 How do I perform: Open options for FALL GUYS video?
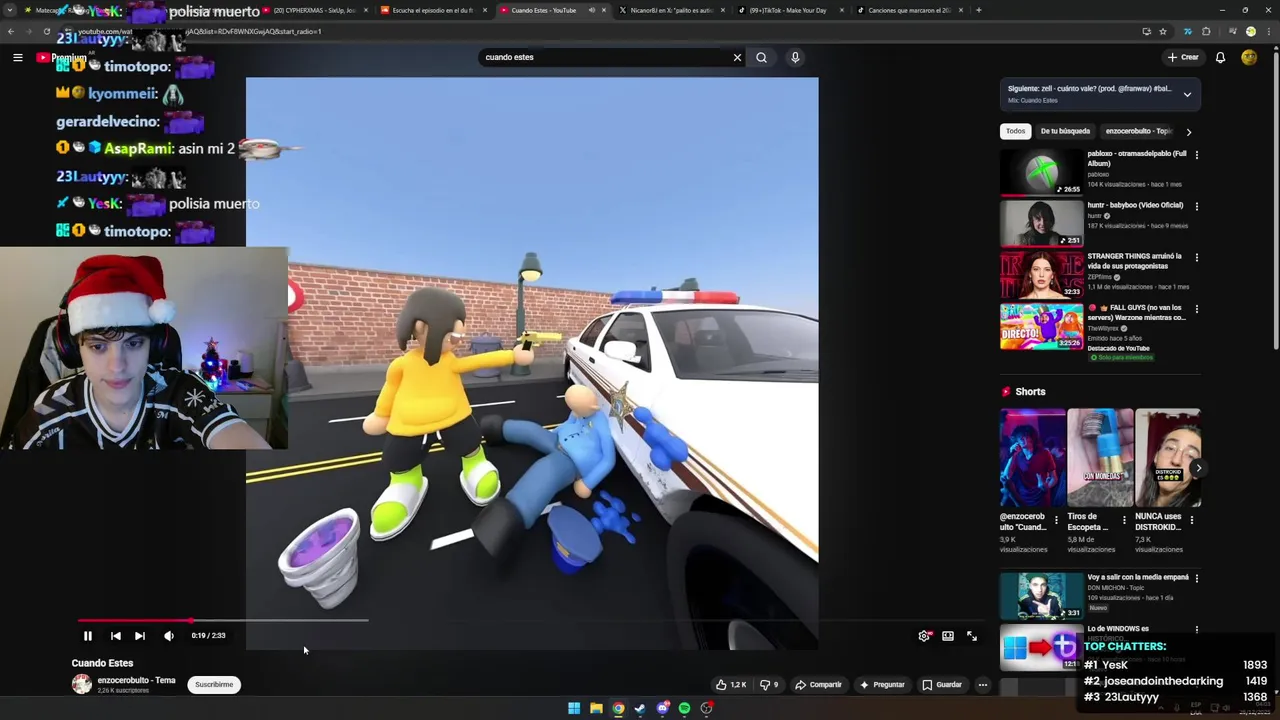click(1196, 309)
